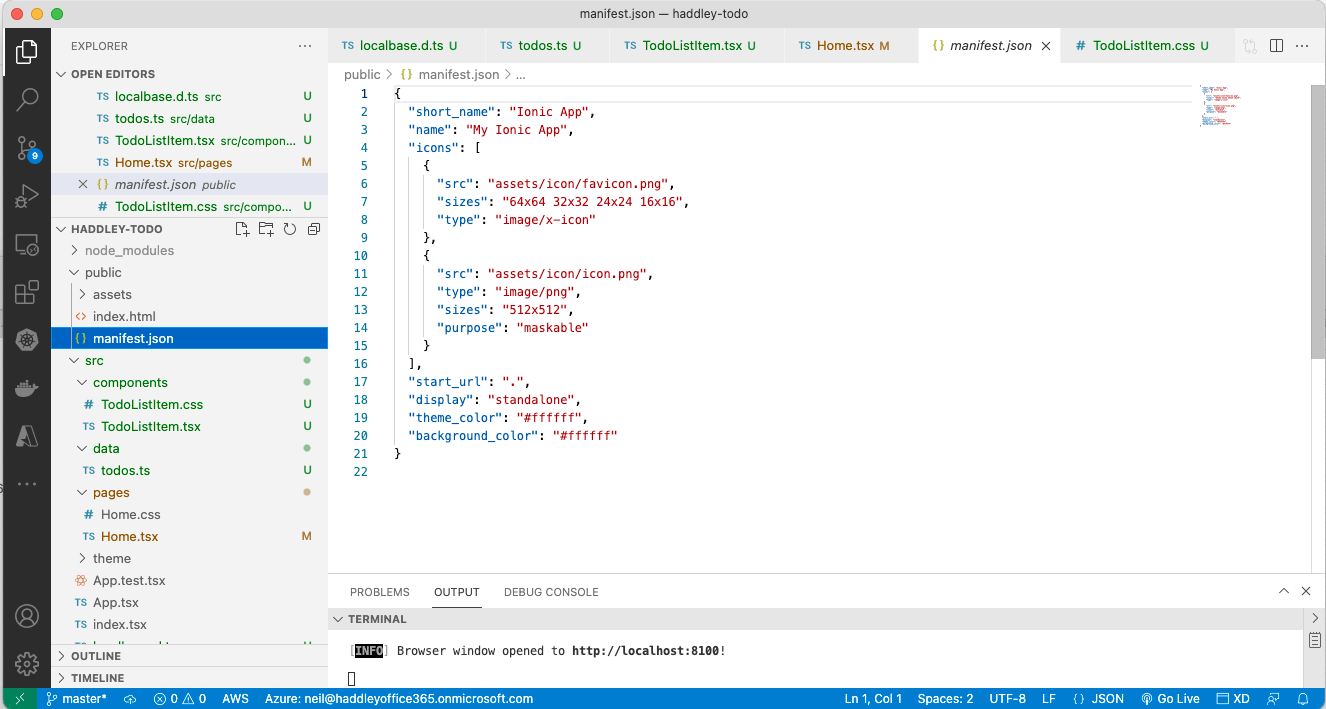Switch to the PROBLEMS panel tab
The height and width of the screenshot is (709, 1326).
pos(379,592)
